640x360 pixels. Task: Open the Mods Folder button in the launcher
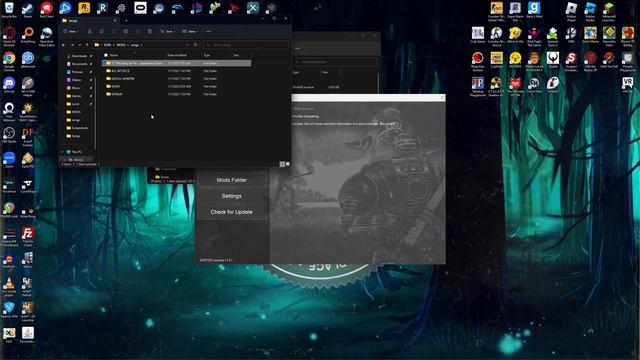coord(231,180)
